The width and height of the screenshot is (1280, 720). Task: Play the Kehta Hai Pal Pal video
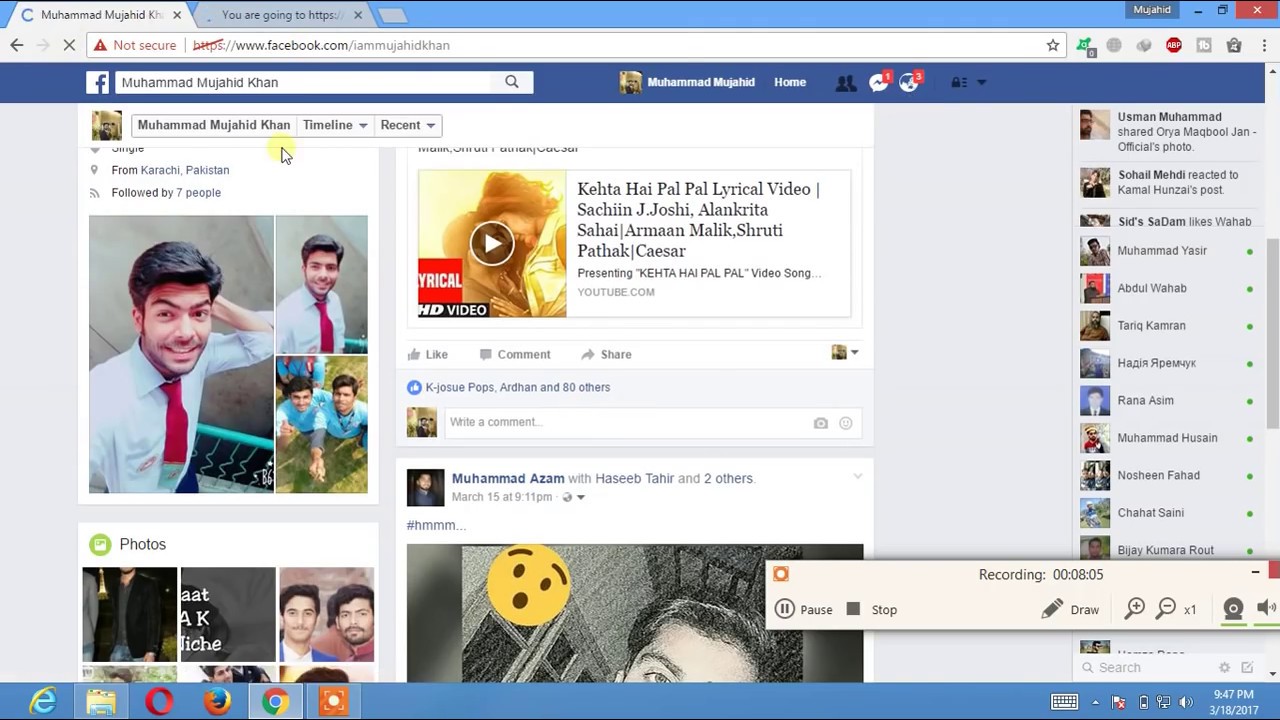pos(492,243)
